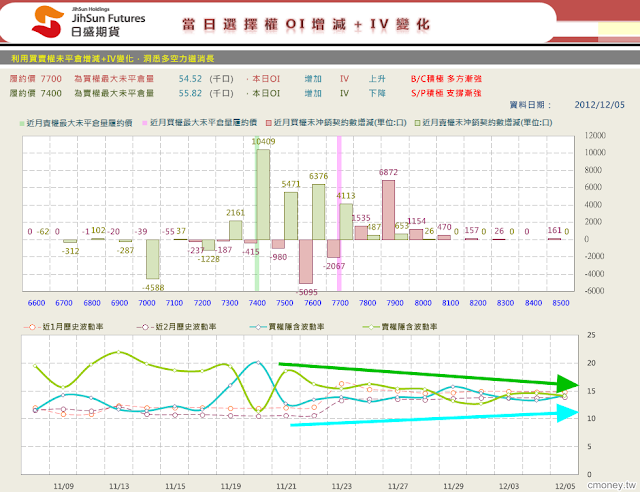This screenshot has height=492, width=640.
Task: Click the pink legend swatch for 近月買權最大未平倉量履約價
Action: pos(144,123)
